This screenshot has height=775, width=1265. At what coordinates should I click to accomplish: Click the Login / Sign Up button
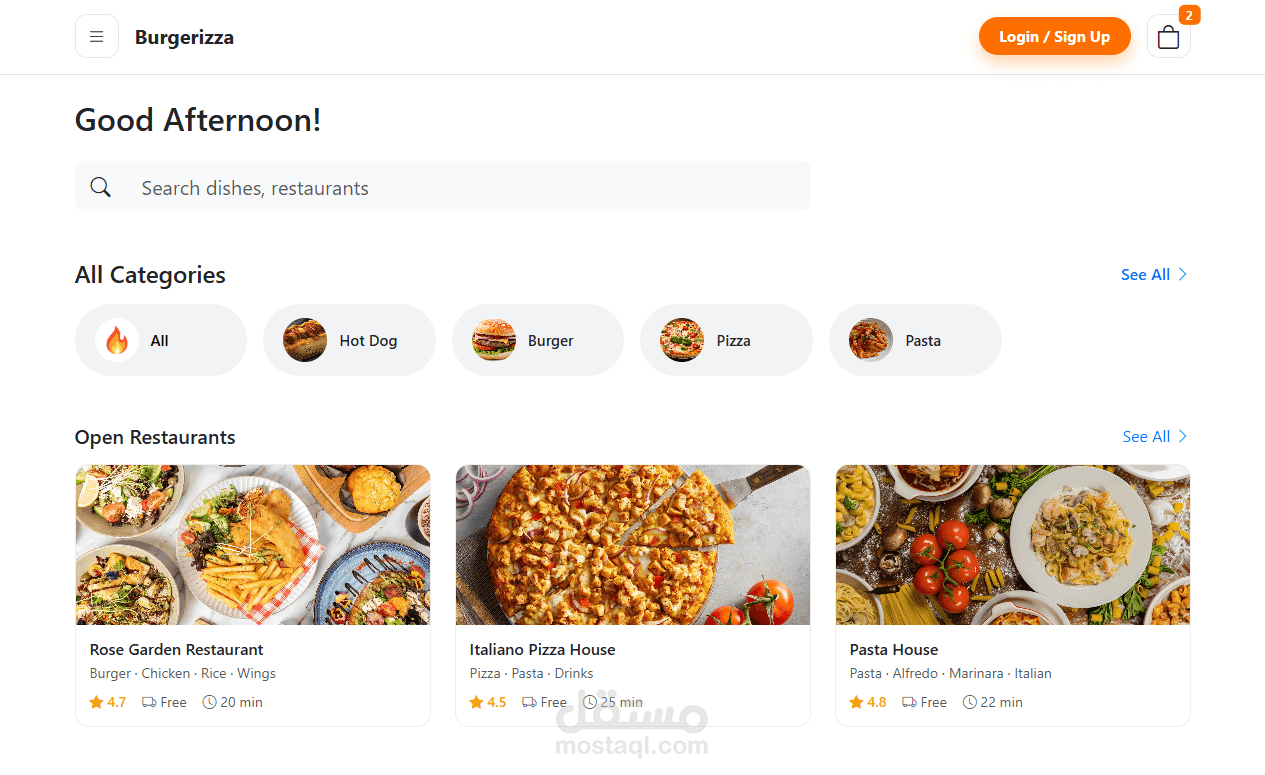(x=1054, y=37)
